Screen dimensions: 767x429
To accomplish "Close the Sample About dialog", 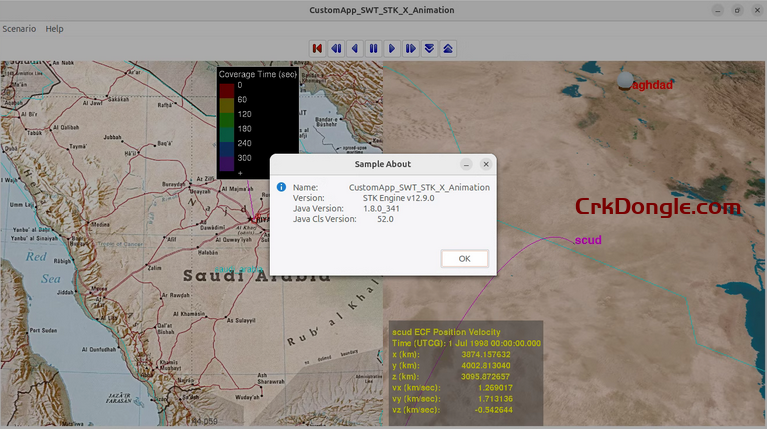I will click(486, 164).
